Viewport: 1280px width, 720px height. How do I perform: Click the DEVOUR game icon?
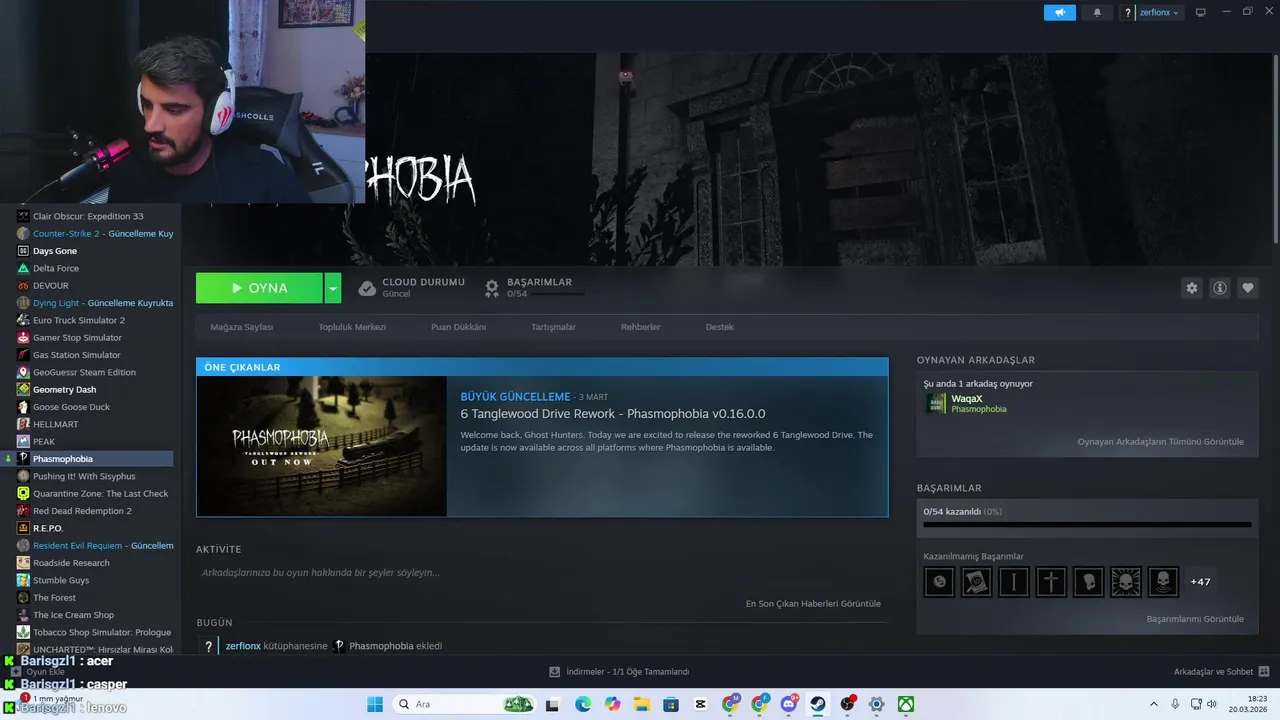tap(23, 286)
